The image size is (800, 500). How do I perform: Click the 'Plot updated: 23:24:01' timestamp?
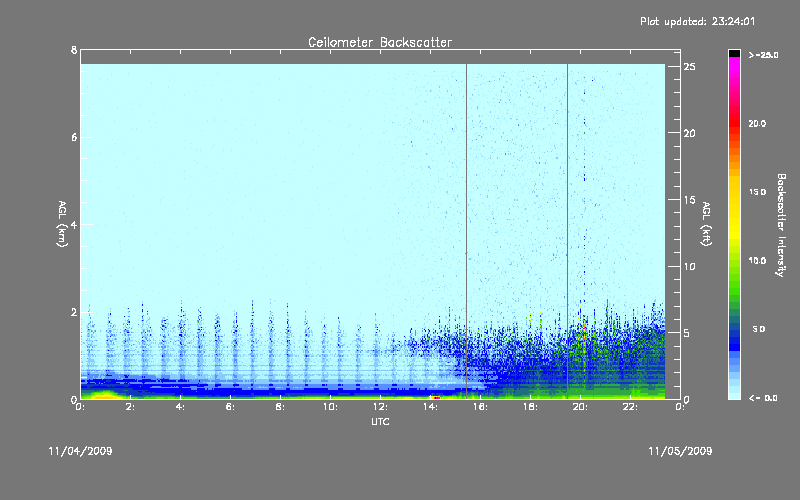click(697, 21)
